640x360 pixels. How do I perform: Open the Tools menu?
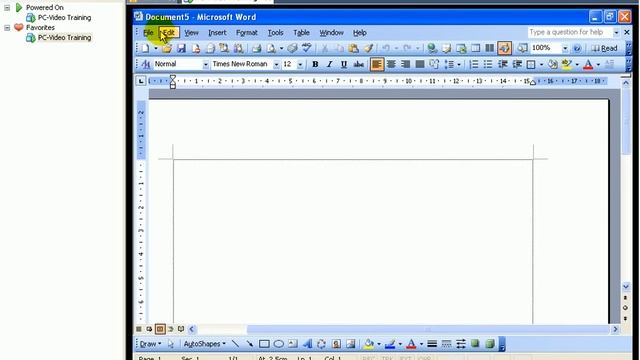pos(276,33)
